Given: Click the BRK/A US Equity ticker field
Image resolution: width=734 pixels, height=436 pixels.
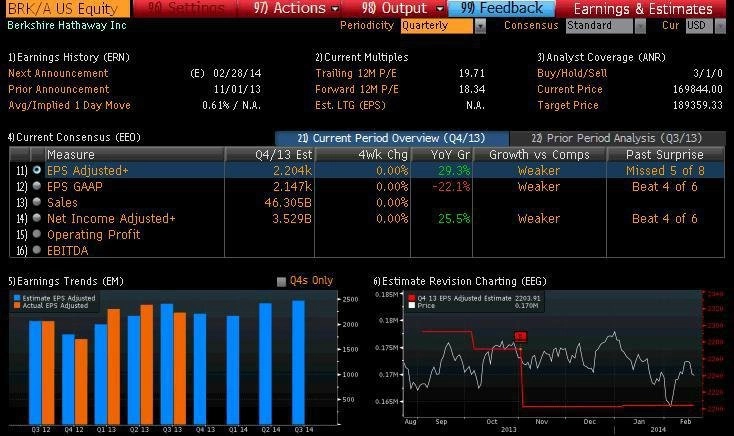Looking at the screenshot, I should 68,8.
